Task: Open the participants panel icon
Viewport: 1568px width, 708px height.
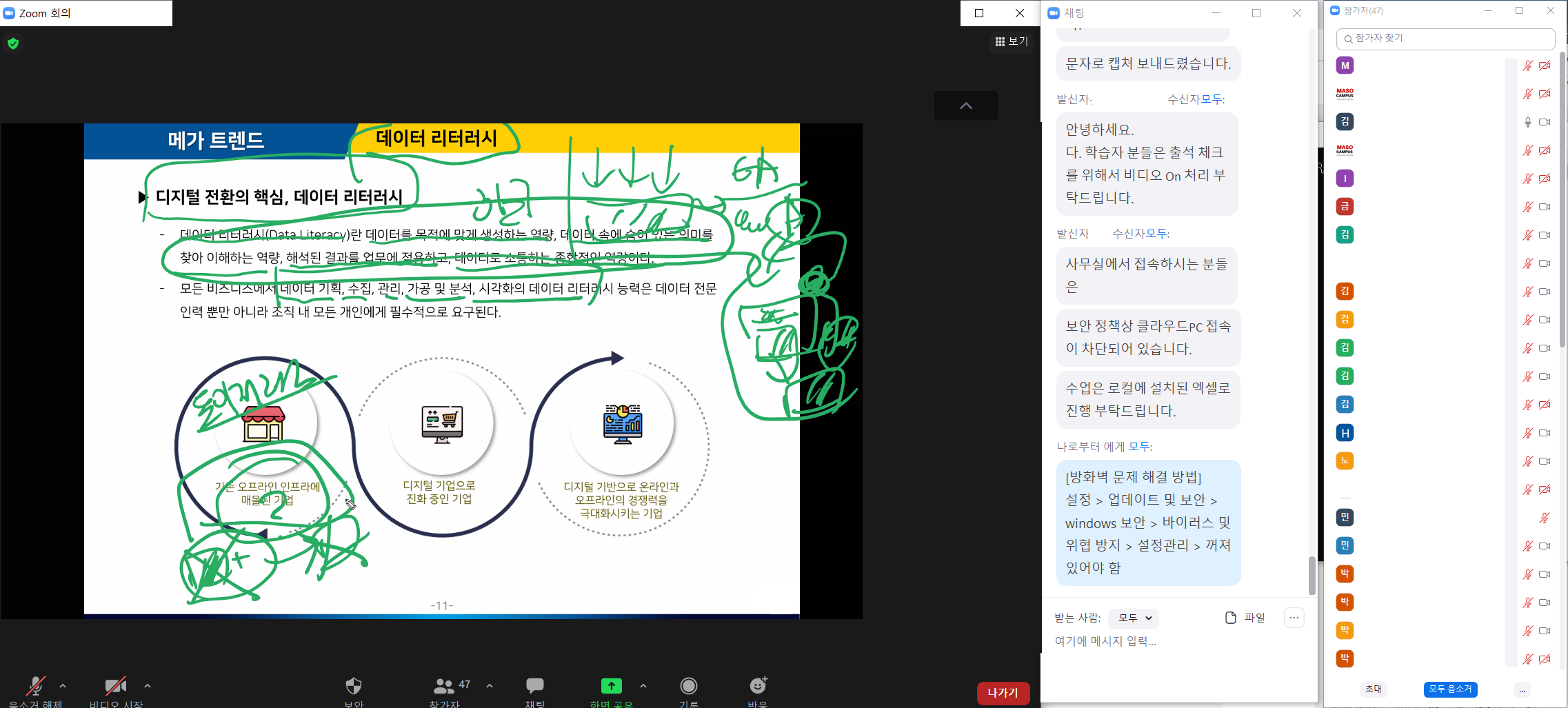Action: pos(444,686)
